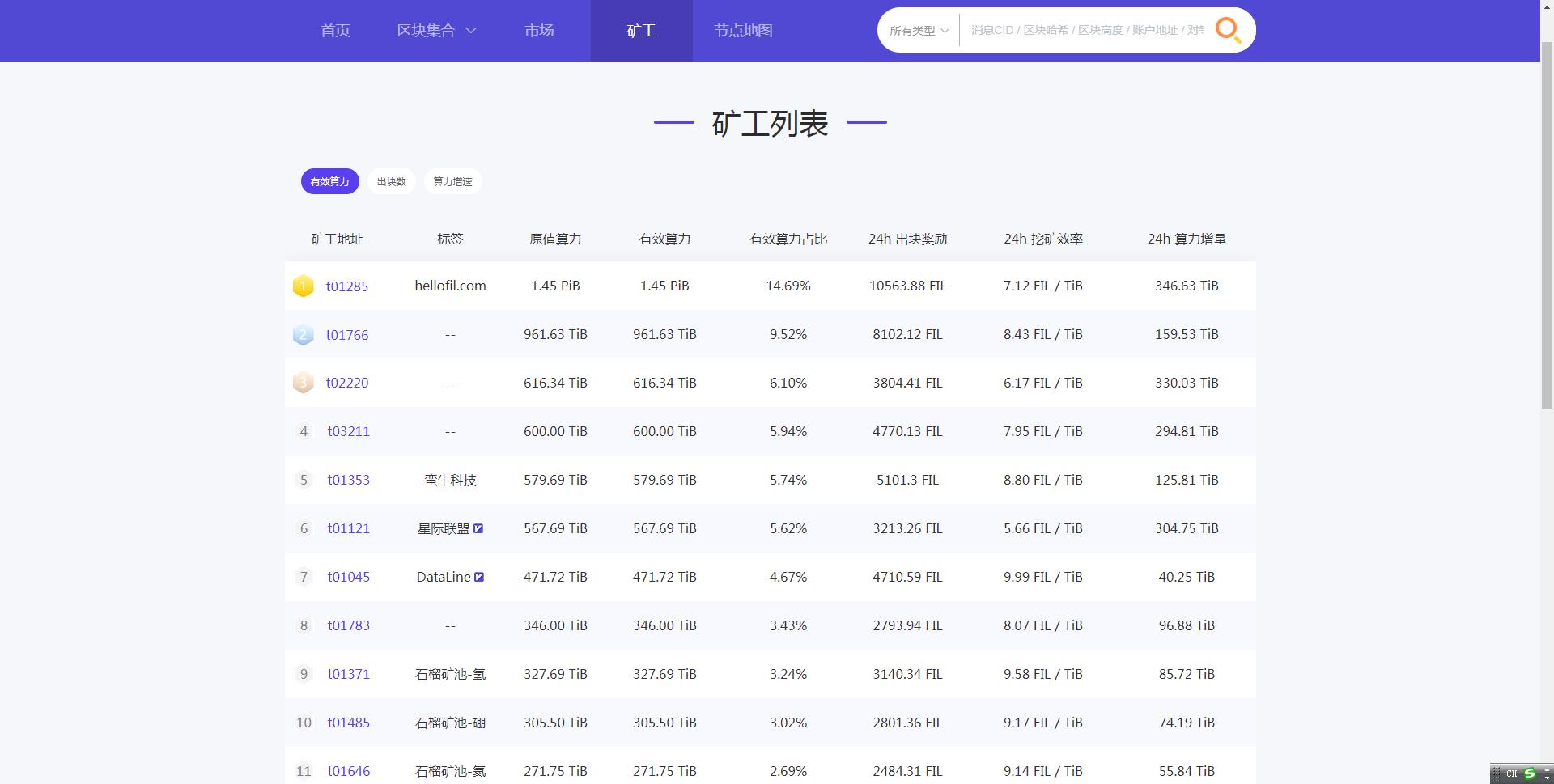The width and height of the screenshot is (1554, 784).
Task: Click the 14.69% power share value
Action: tap(788, 286)
